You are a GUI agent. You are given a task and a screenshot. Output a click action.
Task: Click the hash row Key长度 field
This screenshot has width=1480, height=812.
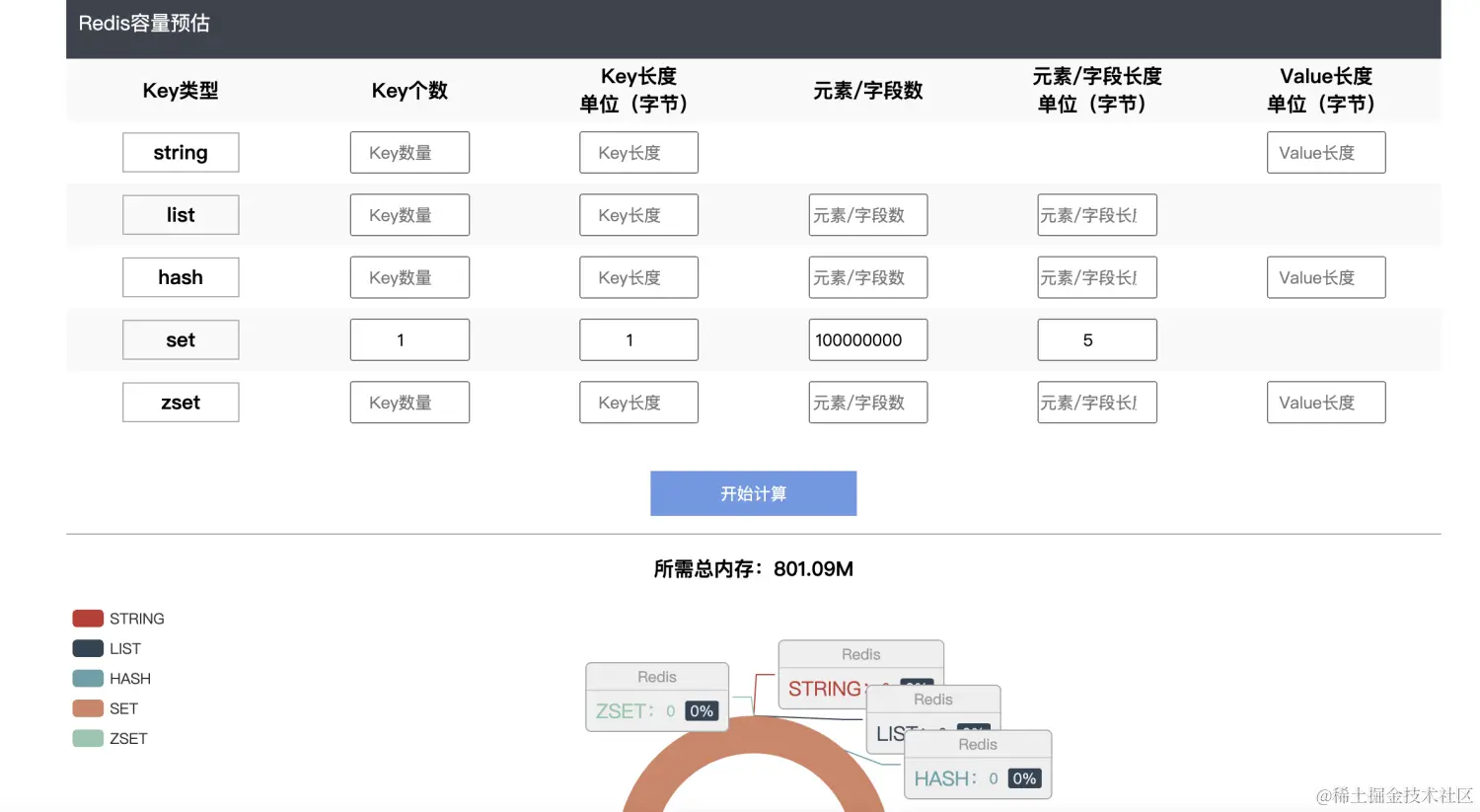pos(638,277)
